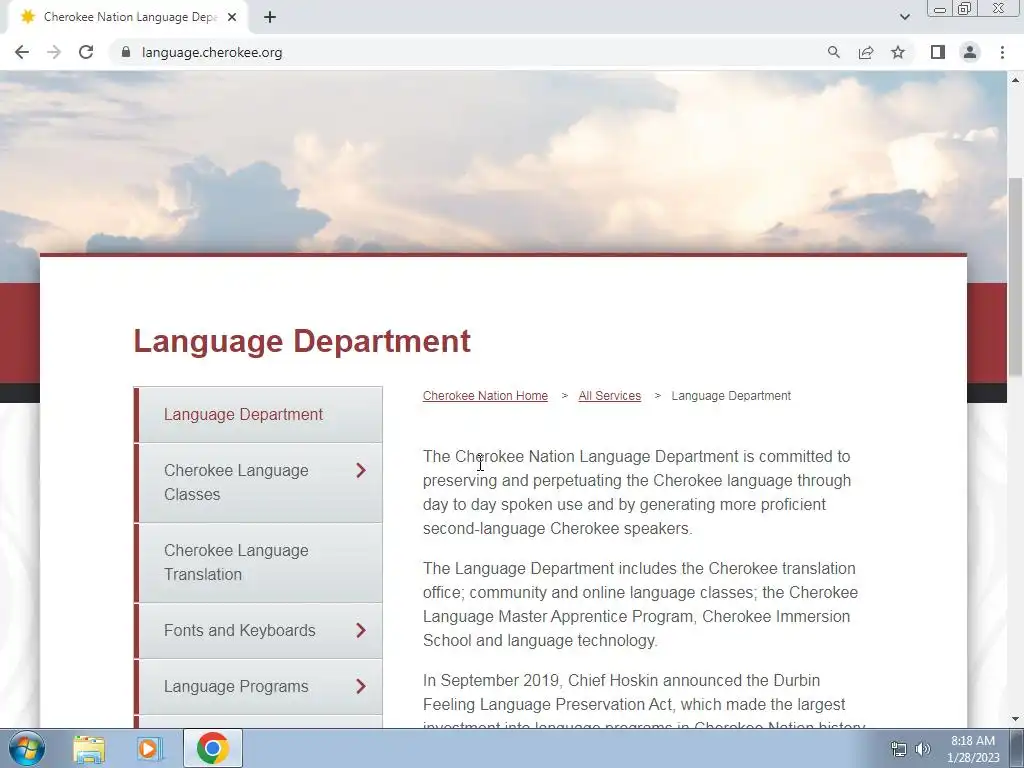Close the Cherokee Nation Language tab
1024x768 pixels.
coord(232,17)
